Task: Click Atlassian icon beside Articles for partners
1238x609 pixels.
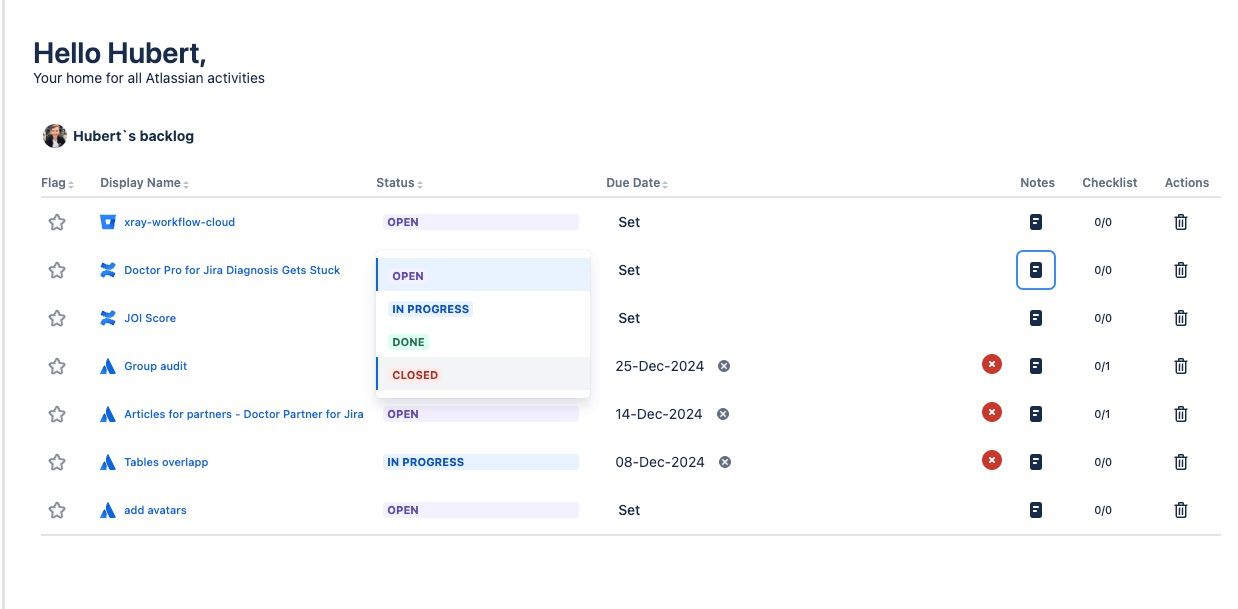Action: [x=108, y=414]
